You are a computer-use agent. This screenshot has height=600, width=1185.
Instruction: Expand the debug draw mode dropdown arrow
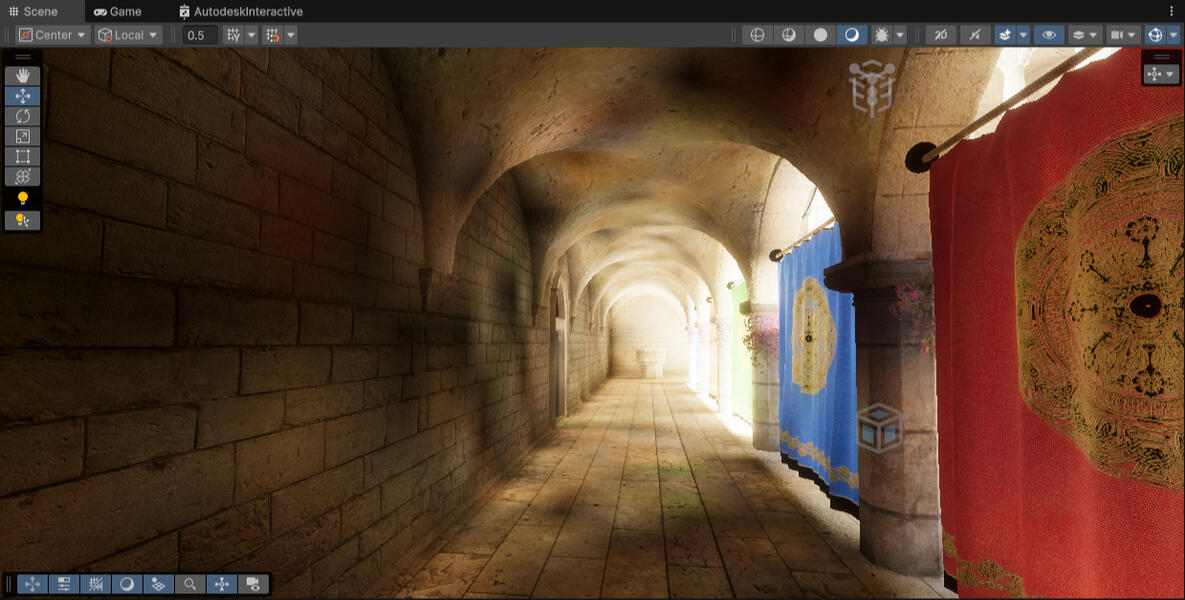[901, 35]
